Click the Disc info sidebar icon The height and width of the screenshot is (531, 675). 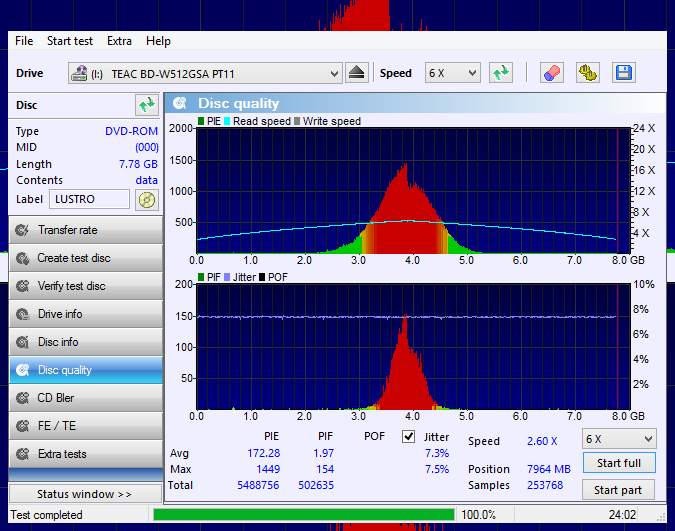pos(22,342)
